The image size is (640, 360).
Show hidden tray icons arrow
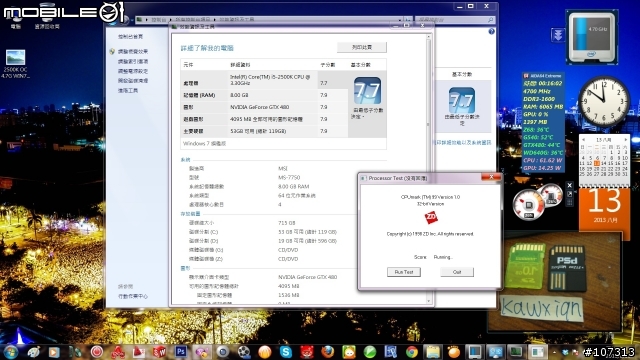point(554,352)
